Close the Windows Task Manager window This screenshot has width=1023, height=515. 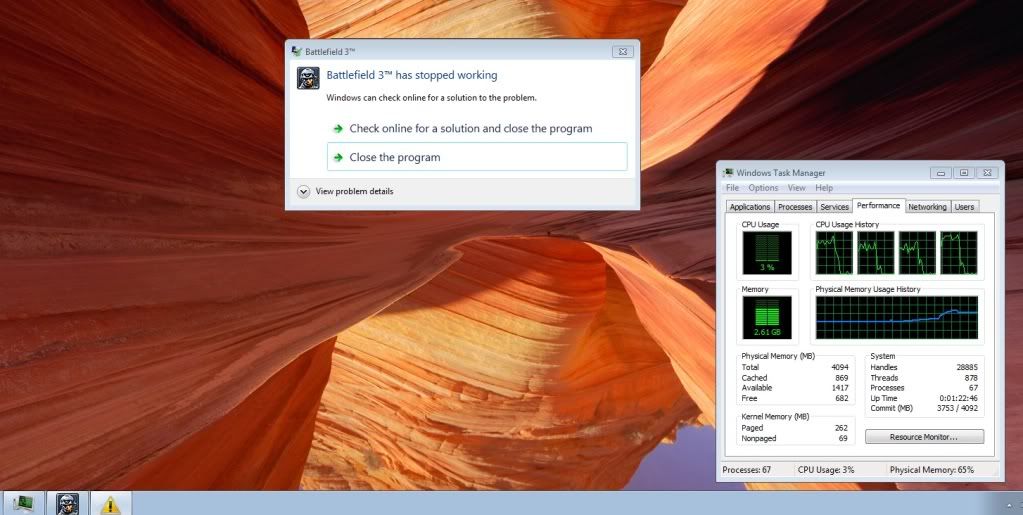pos(987,173)
